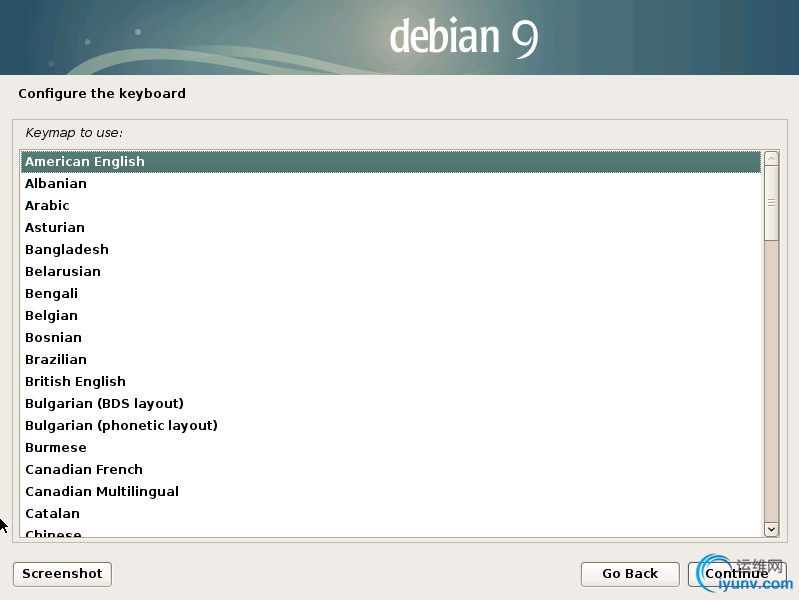The height and width of the screenshot is (600, 799).
Task: Select Bulgarian (phonetic layout)
Action: click(x=391, y=426)
